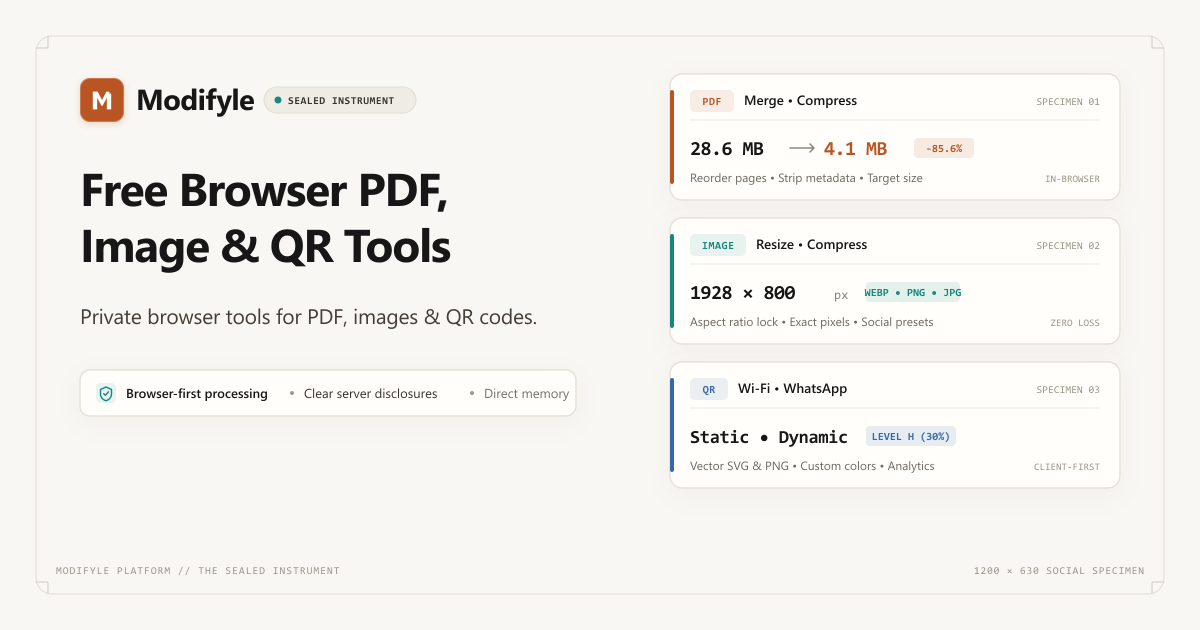
Task: Click the SPECIMEN 02 label
Action: (x=1068, y=246)
